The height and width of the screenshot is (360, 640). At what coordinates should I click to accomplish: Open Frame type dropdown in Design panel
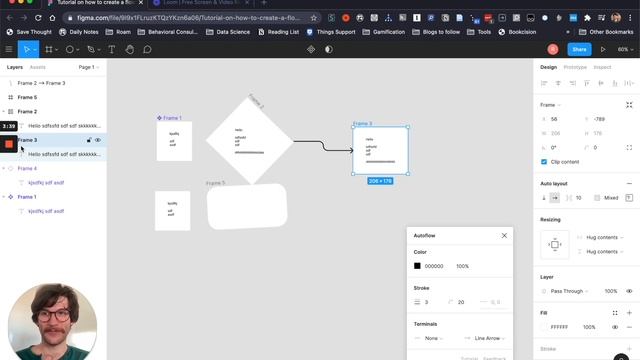pyautogui.click(x=550, y=105)
